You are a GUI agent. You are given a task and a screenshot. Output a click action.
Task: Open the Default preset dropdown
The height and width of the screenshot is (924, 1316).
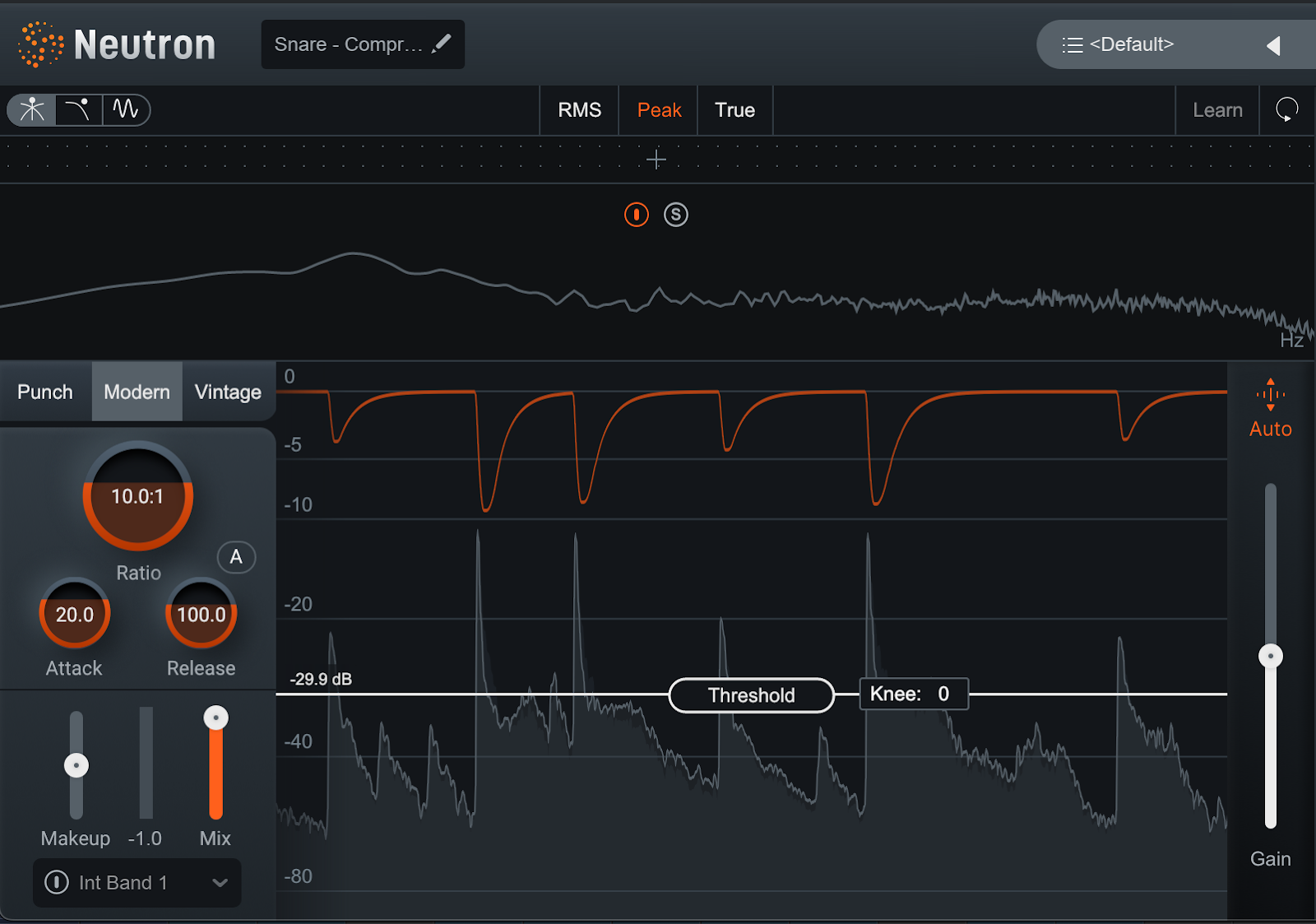tap(1176, 44)
